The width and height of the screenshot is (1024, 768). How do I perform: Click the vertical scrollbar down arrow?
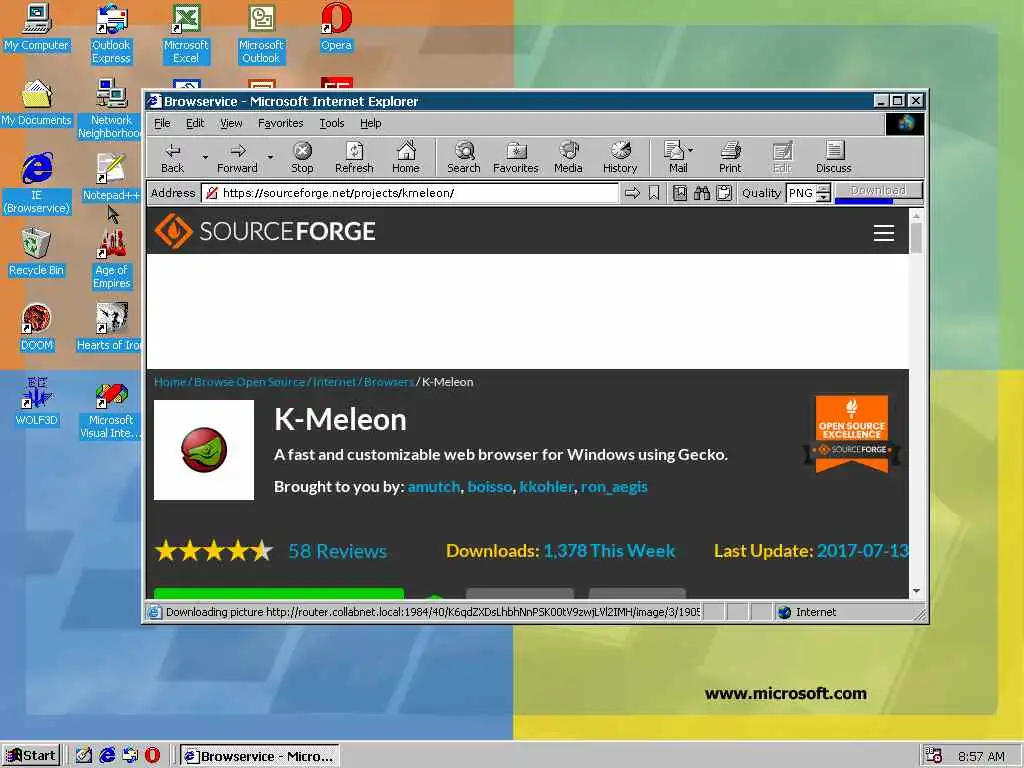pyautogui.click(x=916, y=590)
